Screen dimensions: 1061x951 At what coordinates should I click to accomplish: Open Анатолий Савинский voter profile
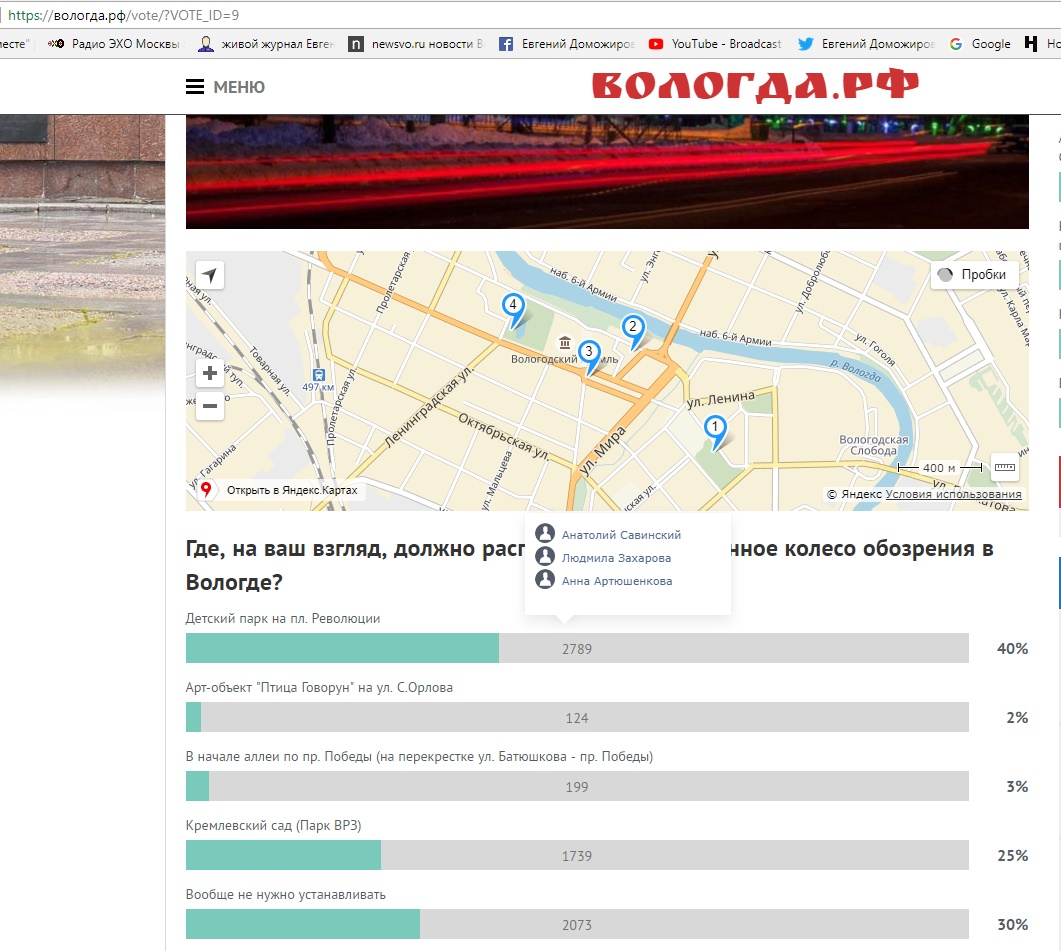pyautogui.click(x=620, y=535)
